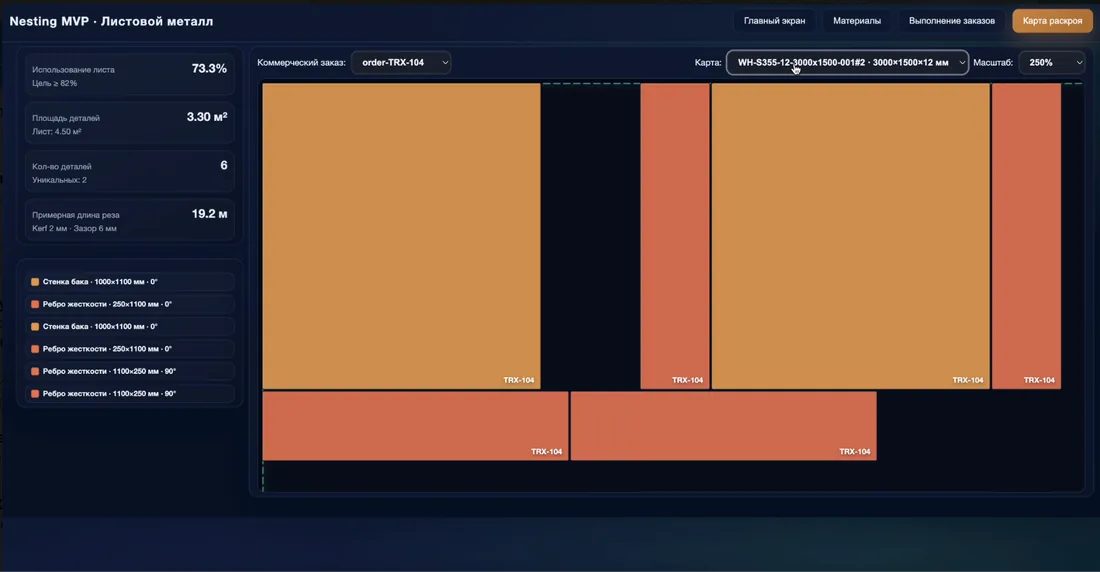Screen dimensions: 1100x572
Task: Switch to Материалы tab
Action: pyautogui.click(x=857, y=21)
